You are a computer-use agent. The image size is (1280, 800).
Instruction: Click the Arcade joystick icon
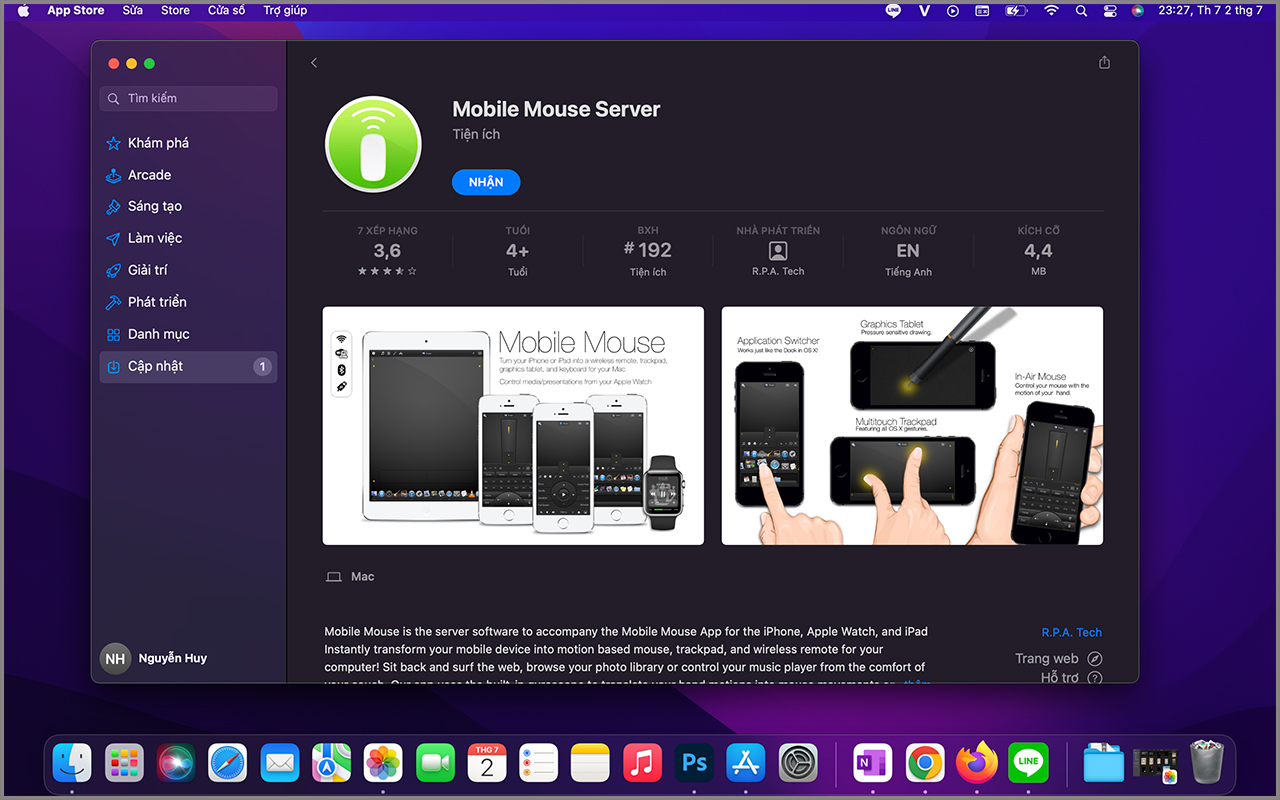pyautogui.click(x=114, y=175)
